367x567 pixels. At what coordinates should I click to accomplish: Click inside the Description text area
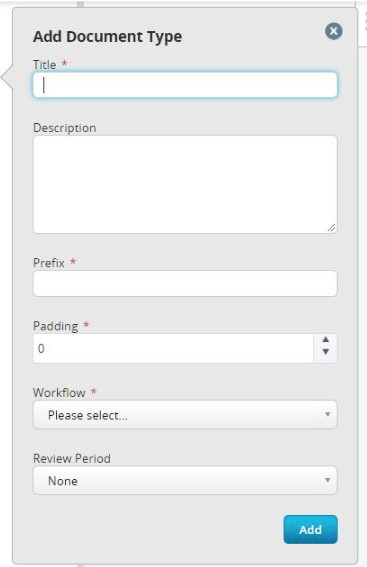tap(185, 184)
